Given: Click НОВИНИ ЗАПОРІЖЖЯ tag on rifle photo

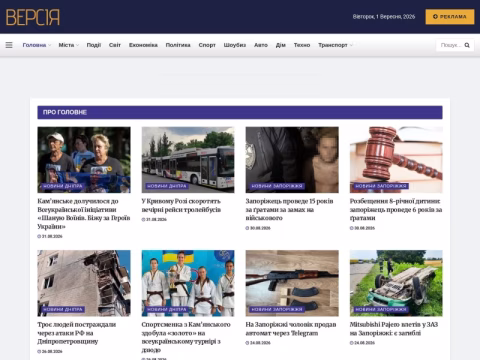Looking at the screenshot, I should tap(277, 309).
